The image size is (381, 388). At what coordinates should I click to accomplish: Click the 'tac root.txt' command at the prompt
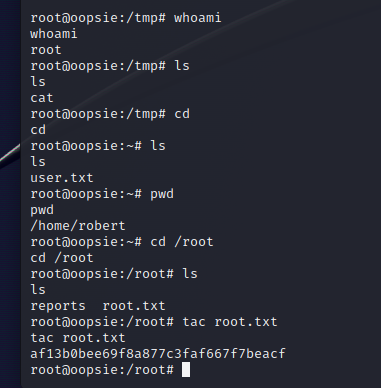[x=230, y=322]
